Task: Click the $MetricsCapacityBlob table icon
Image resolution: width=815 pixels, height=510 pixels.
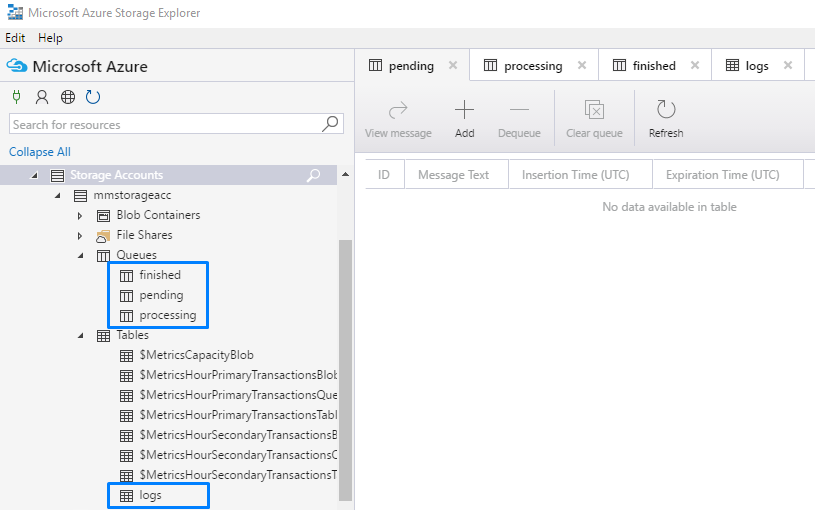Action: (x=126, y=356)
